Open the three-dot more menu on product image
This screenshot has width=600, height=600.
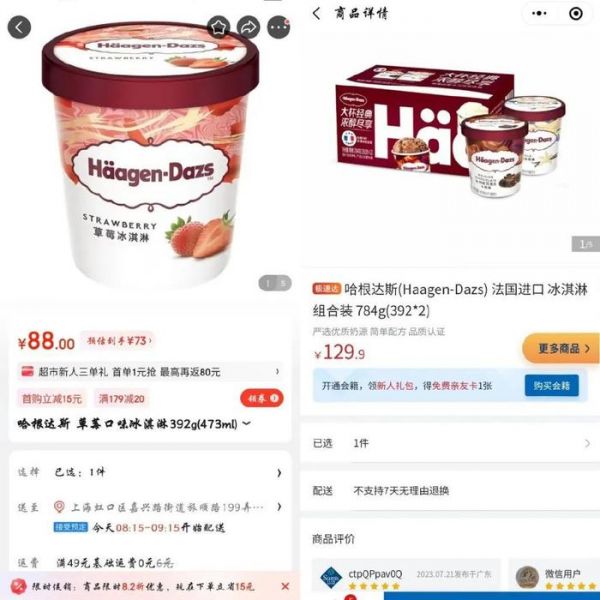tap(278, 27)
